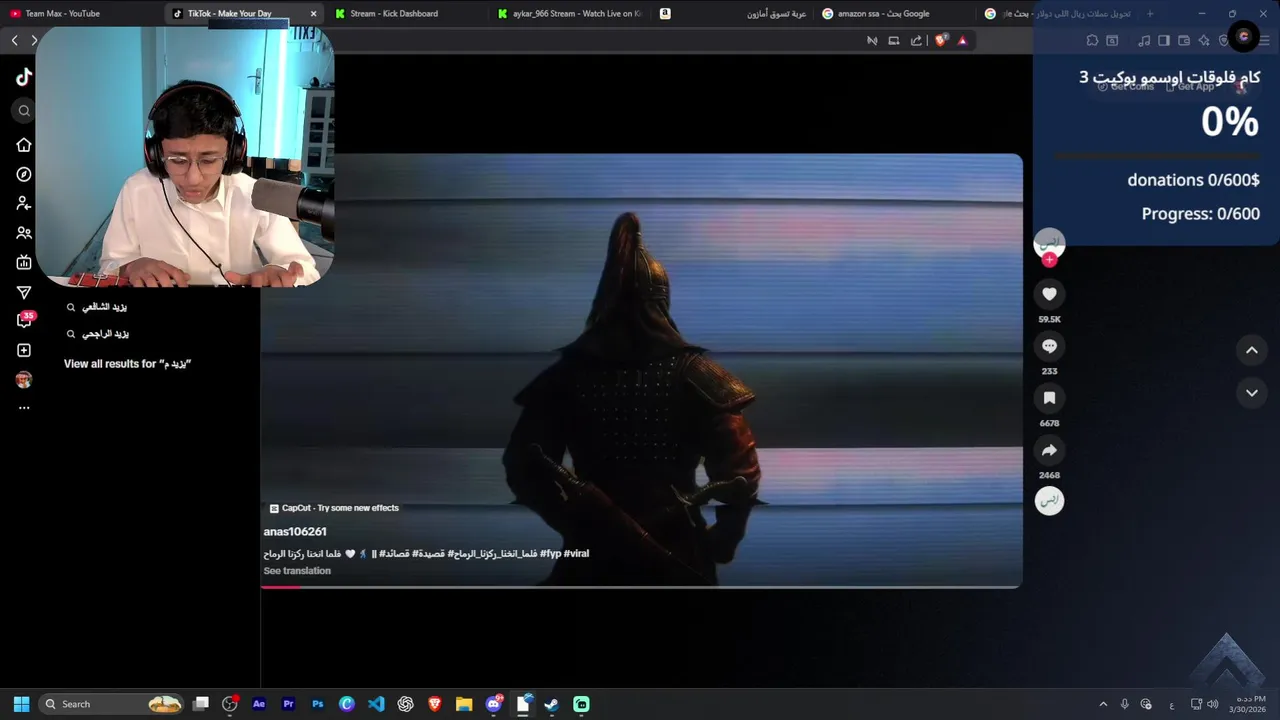
Task: Open the TikTok logo home link
Action: (24, 77)
